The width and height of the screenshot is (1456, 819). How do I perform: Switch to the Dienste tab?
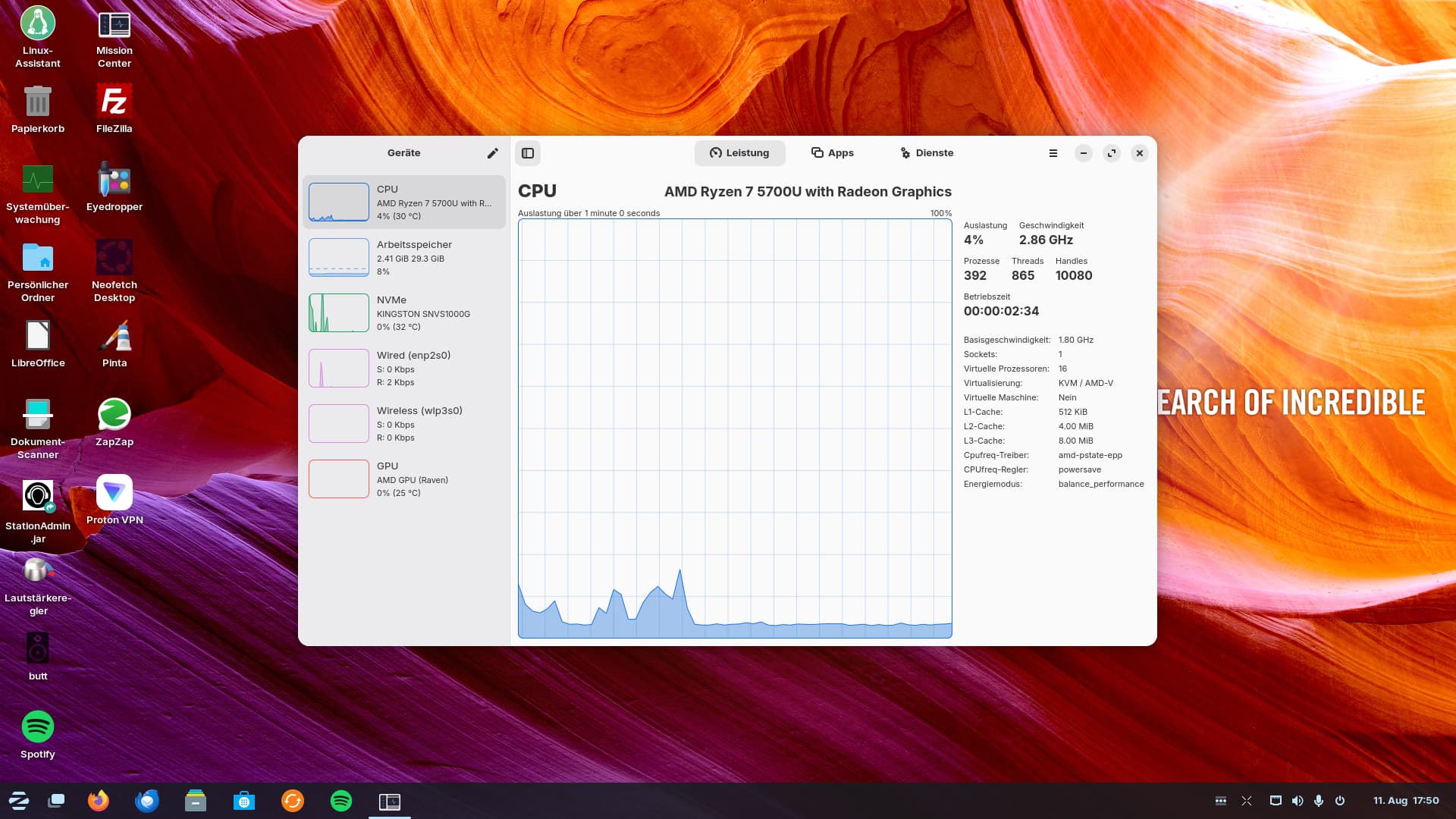click(926, 153)
